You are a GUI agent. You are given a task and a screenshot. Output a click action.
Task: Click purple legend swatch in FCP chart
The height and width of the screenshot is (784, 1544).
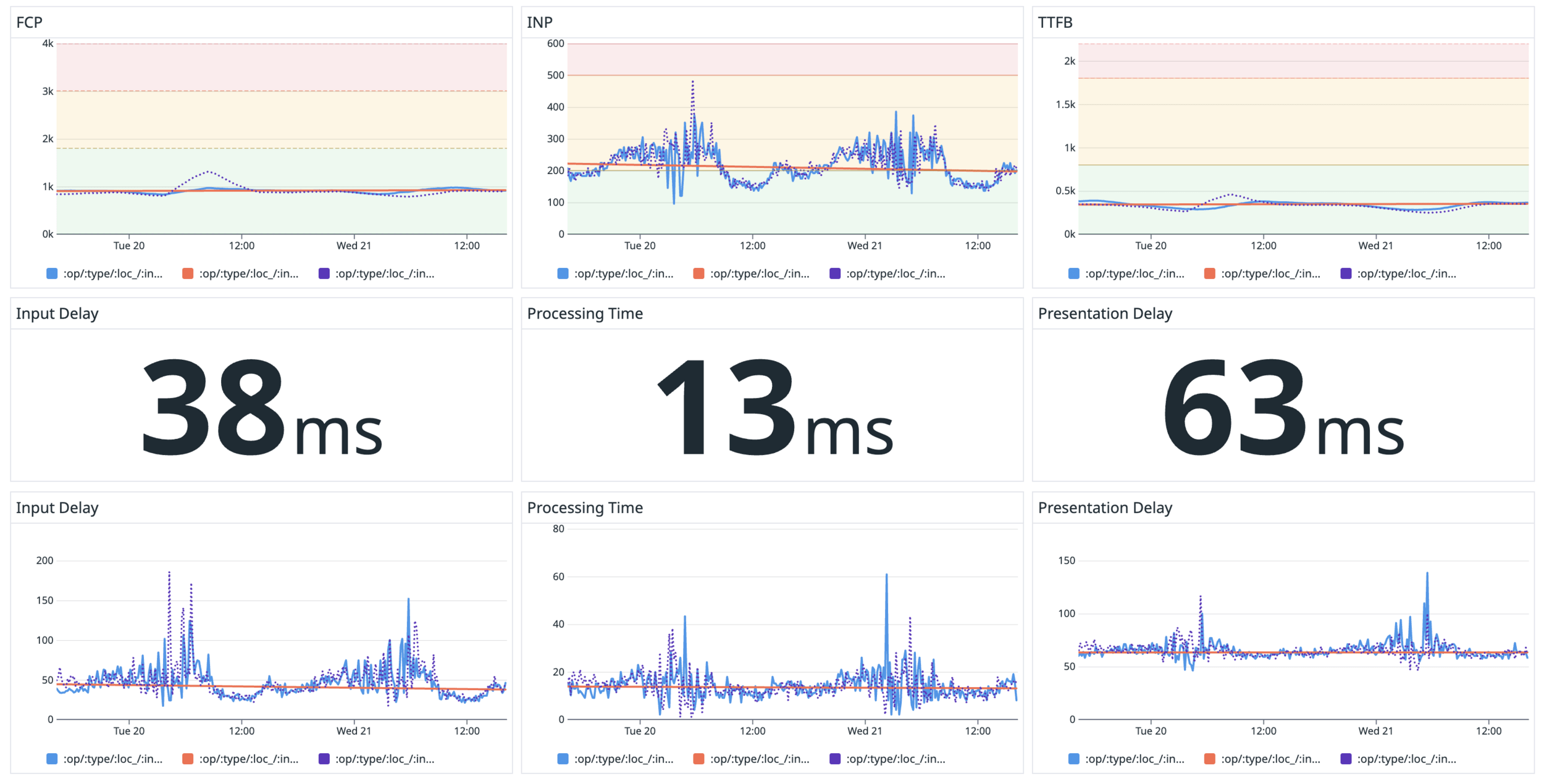click(x=324, y=273)
